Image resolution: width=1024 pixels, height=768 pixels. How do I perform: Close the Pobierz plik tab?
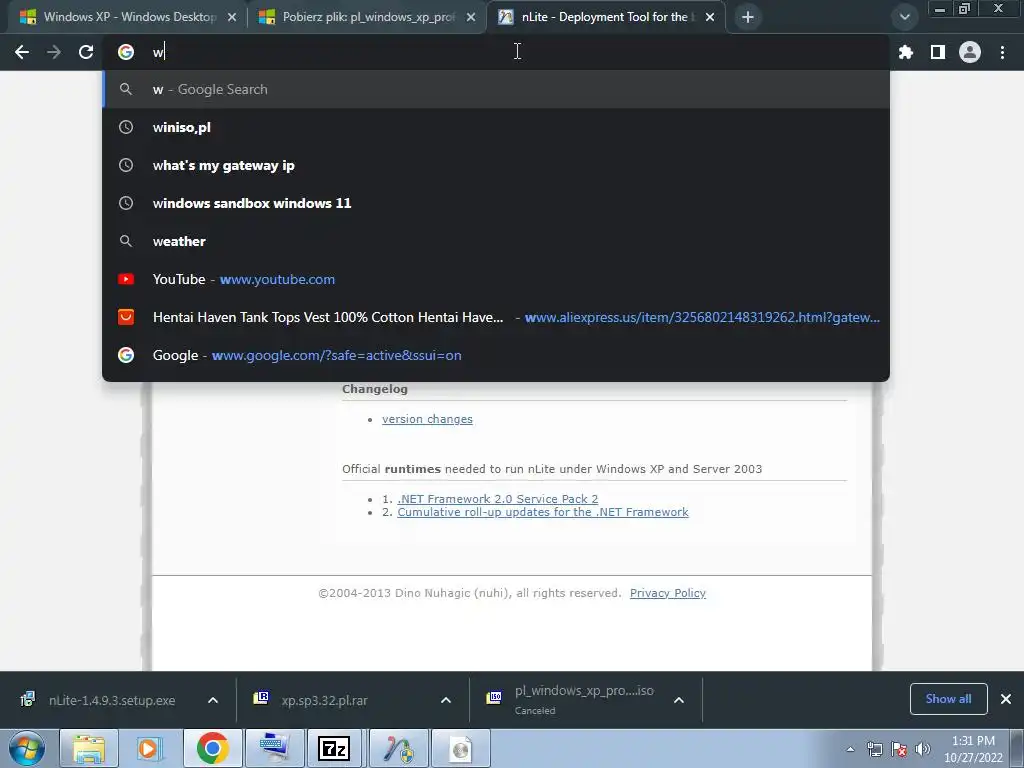pyautogui.click(x=471, y=17)
